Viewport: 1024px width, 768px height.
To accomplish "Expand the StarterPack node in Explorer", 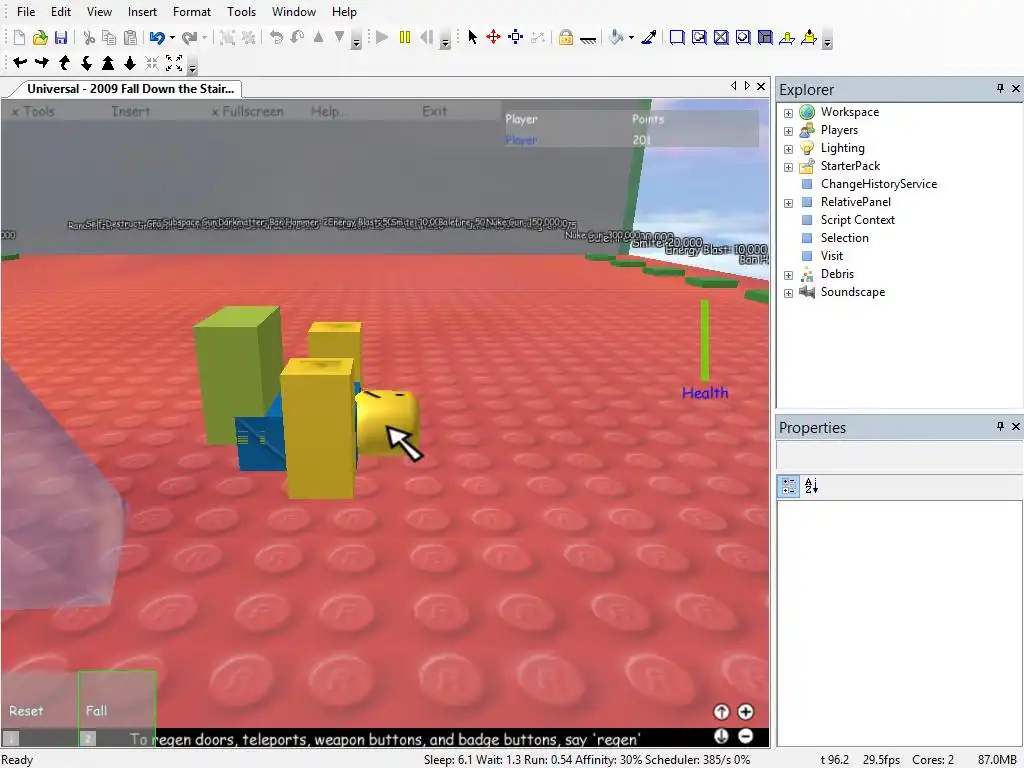I will coord(788,167).
